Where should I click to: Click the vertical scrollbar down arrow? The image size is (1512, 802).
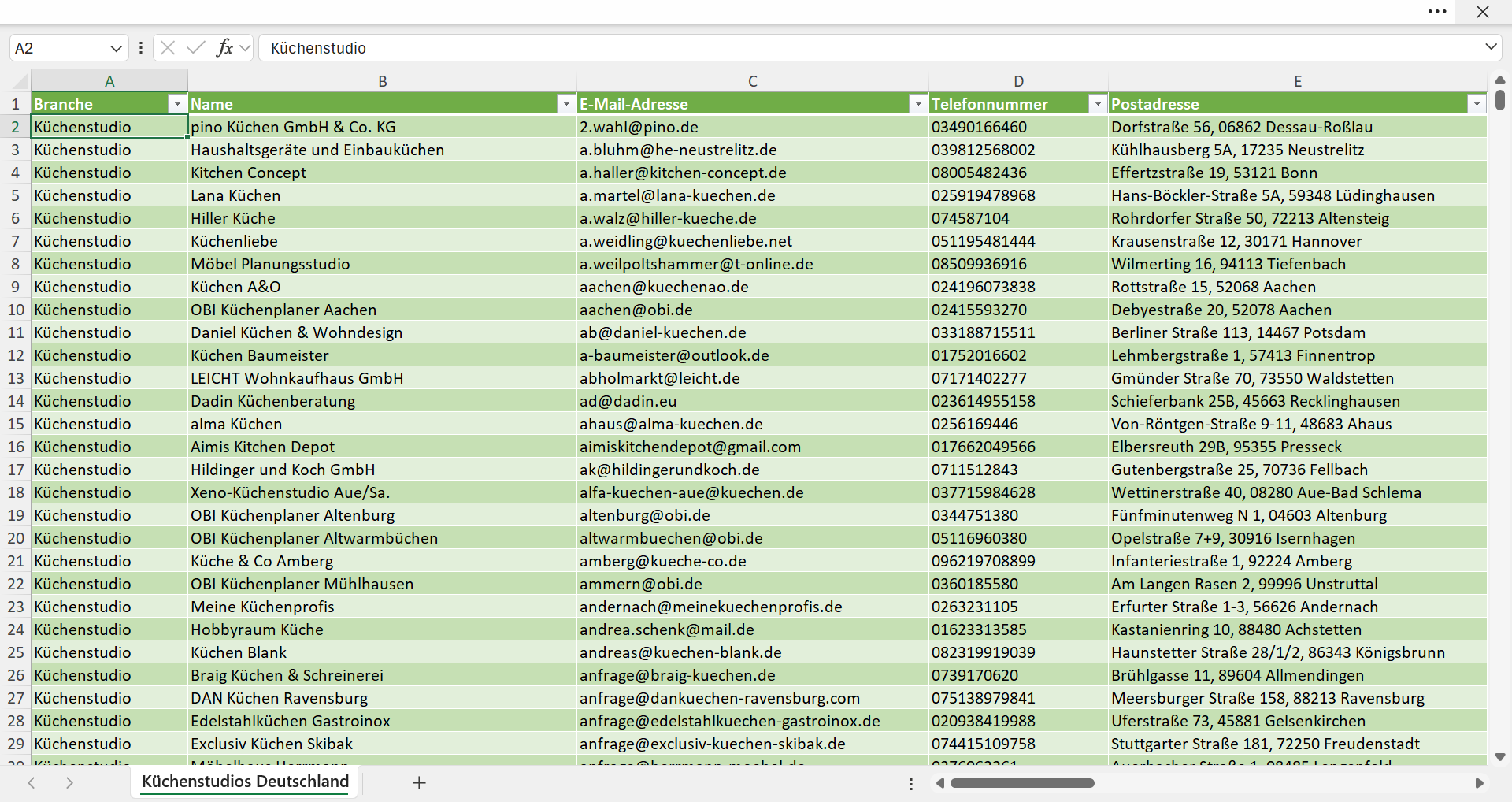click(1499, 757)
